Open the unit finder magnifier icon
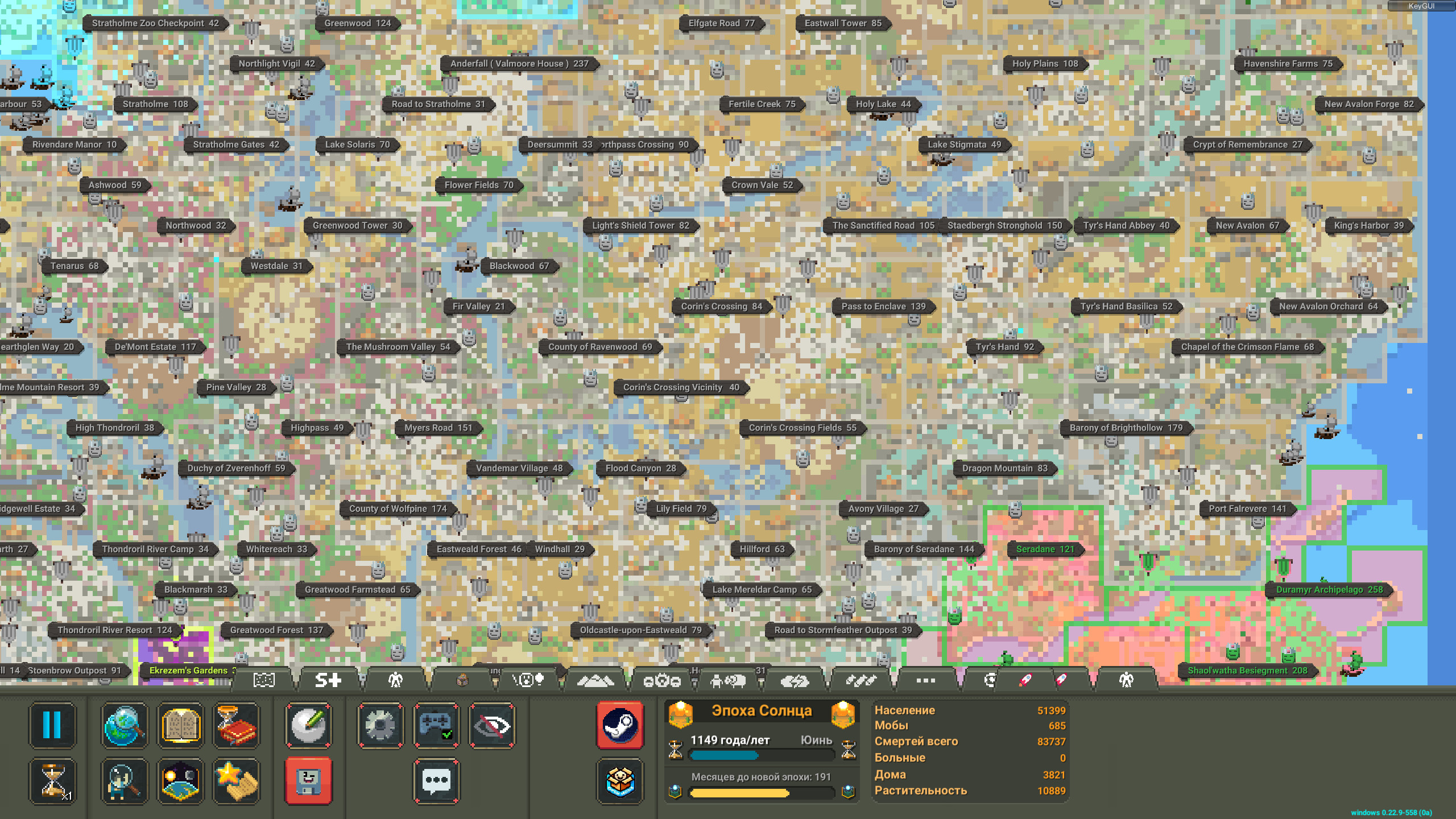The image size is (1456, 819). point(124,781)
